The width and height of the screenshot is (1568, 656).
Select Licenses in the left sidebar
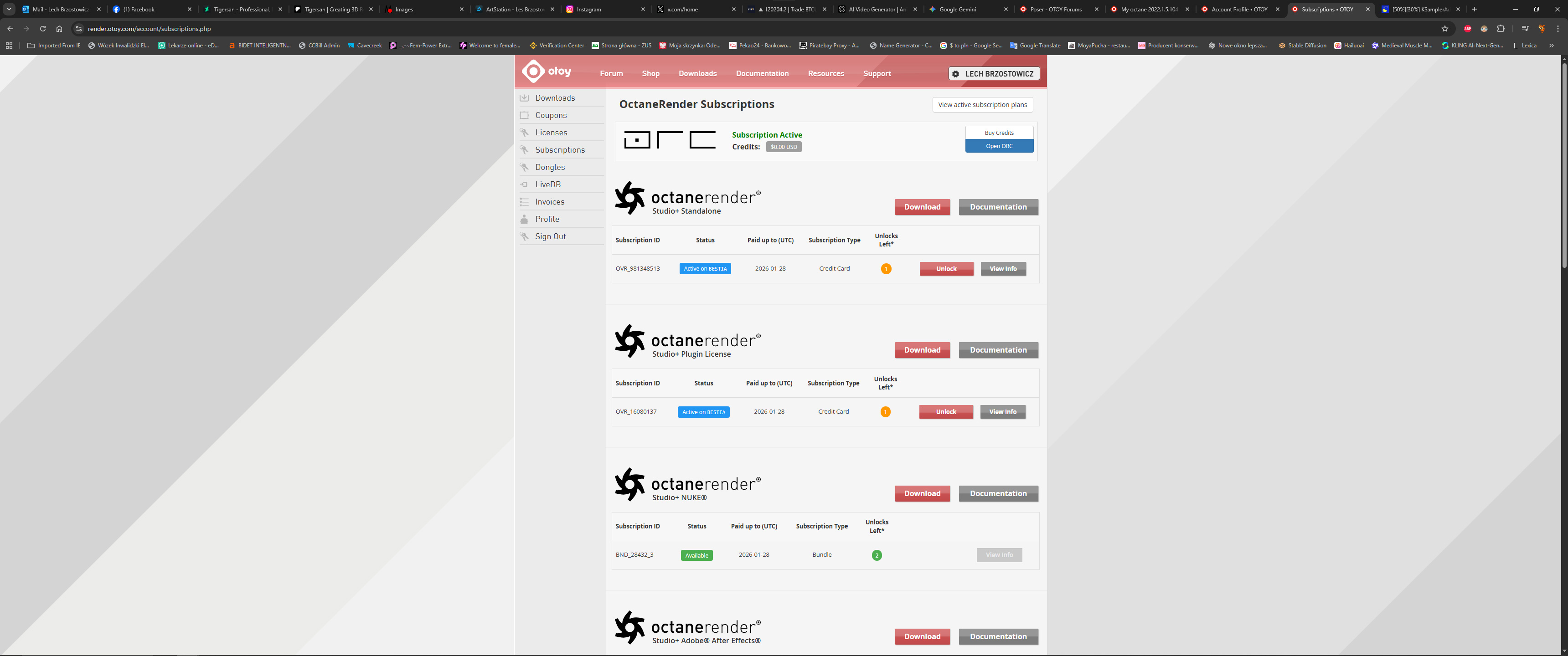(x=550, y=133)
